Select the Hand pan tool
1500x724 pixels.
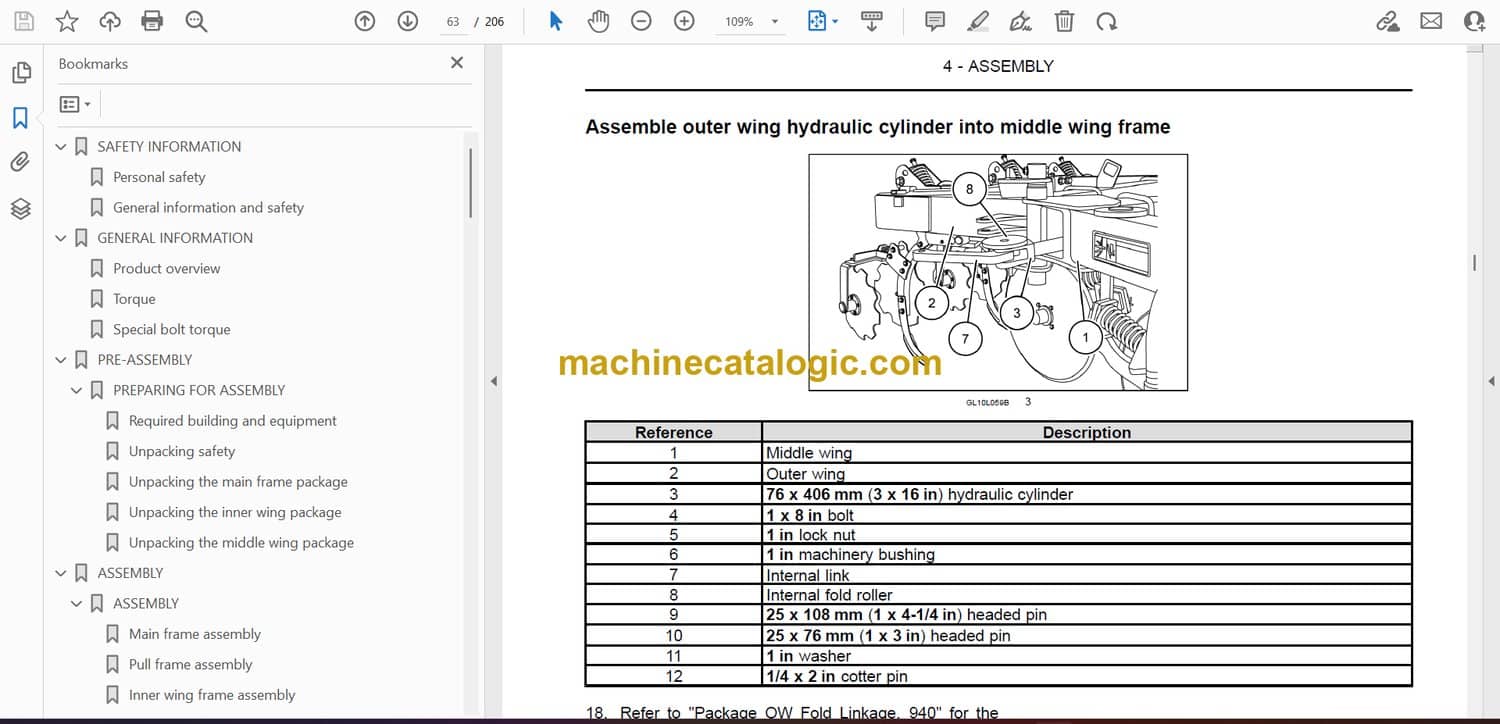click(x=598, y=21)
